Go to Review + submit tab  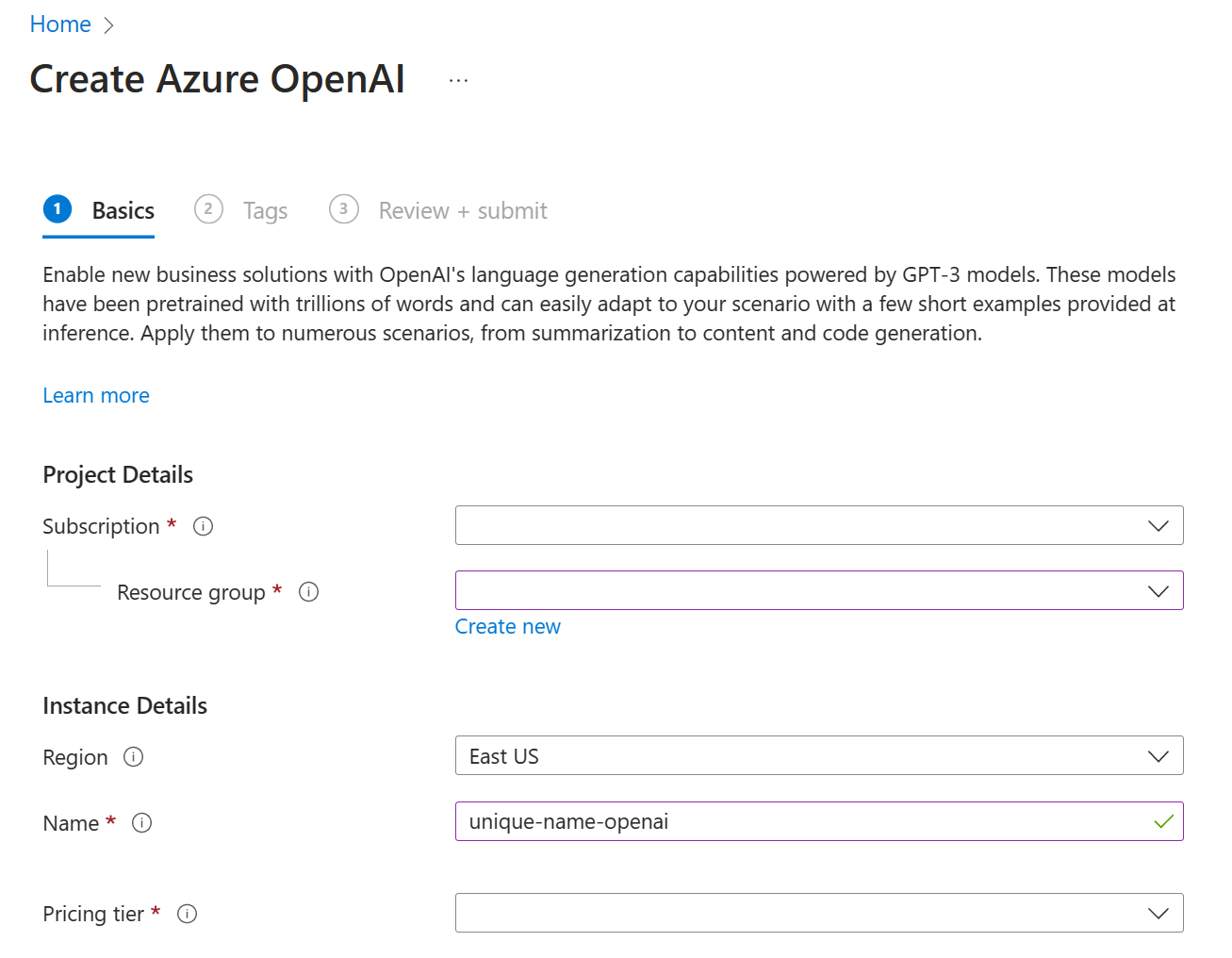point(462,210)
